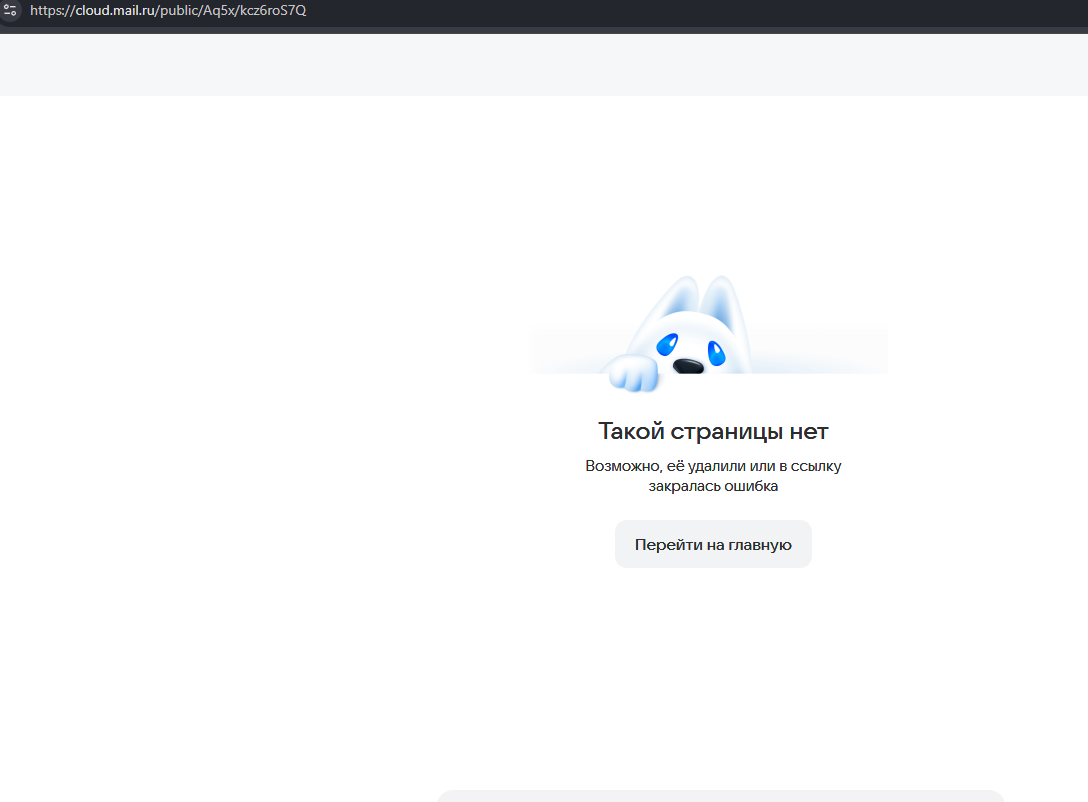1088x802 pixels.
Task: Click the sad dog's left blue eye
Action: [x=667, y=346]
